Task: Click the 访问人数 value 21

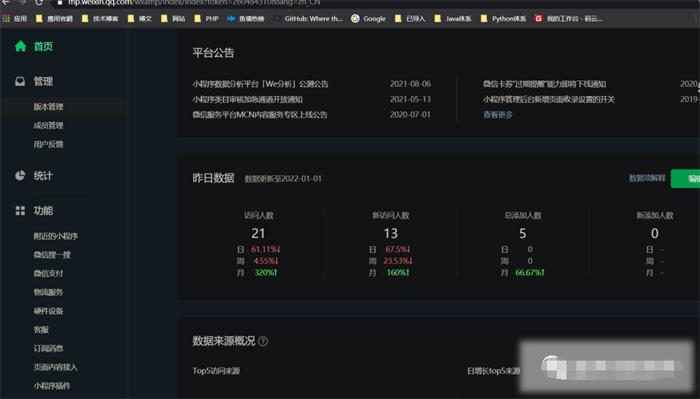Action: 258,233
